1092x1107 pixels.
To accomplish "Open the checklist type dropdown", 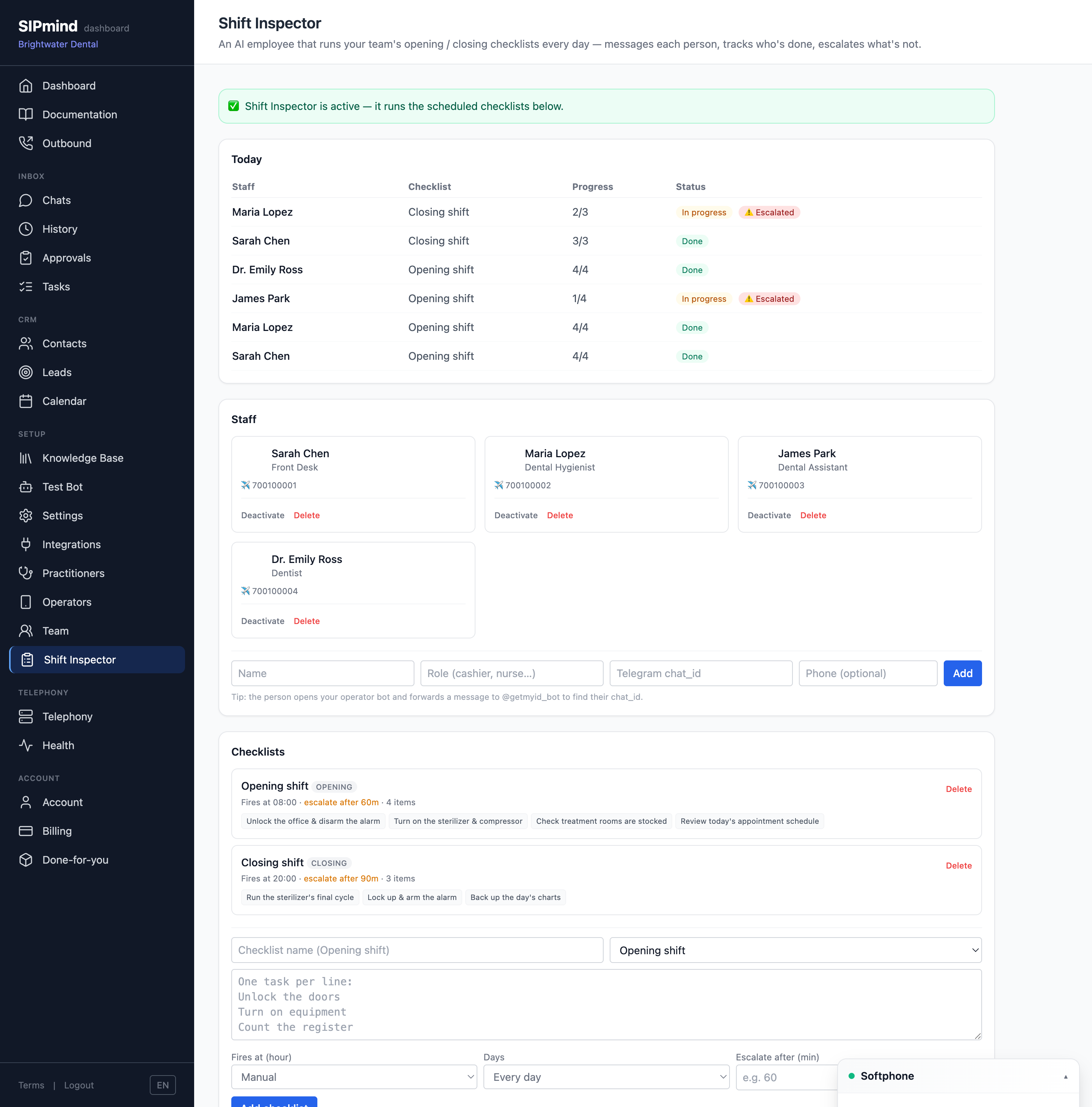I will (795, 950).
